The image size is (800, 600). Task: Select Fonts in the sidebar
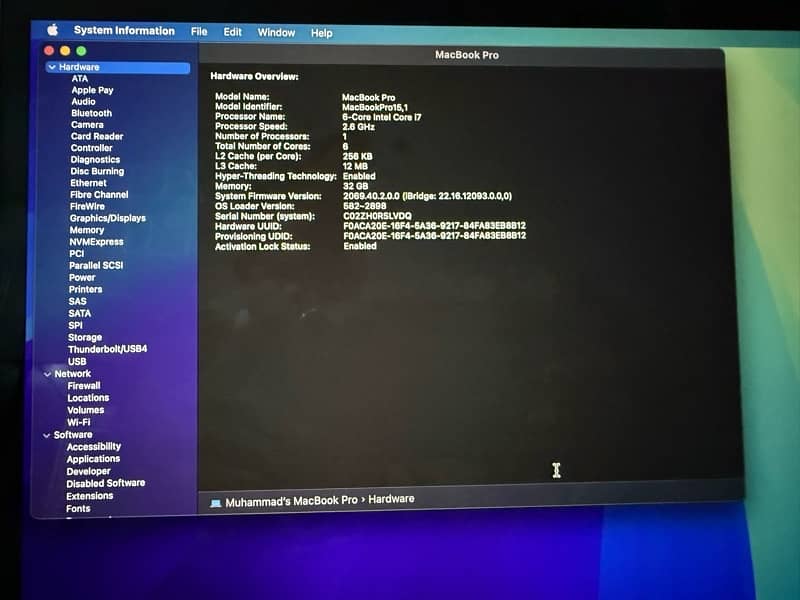(x=78, y=509)
